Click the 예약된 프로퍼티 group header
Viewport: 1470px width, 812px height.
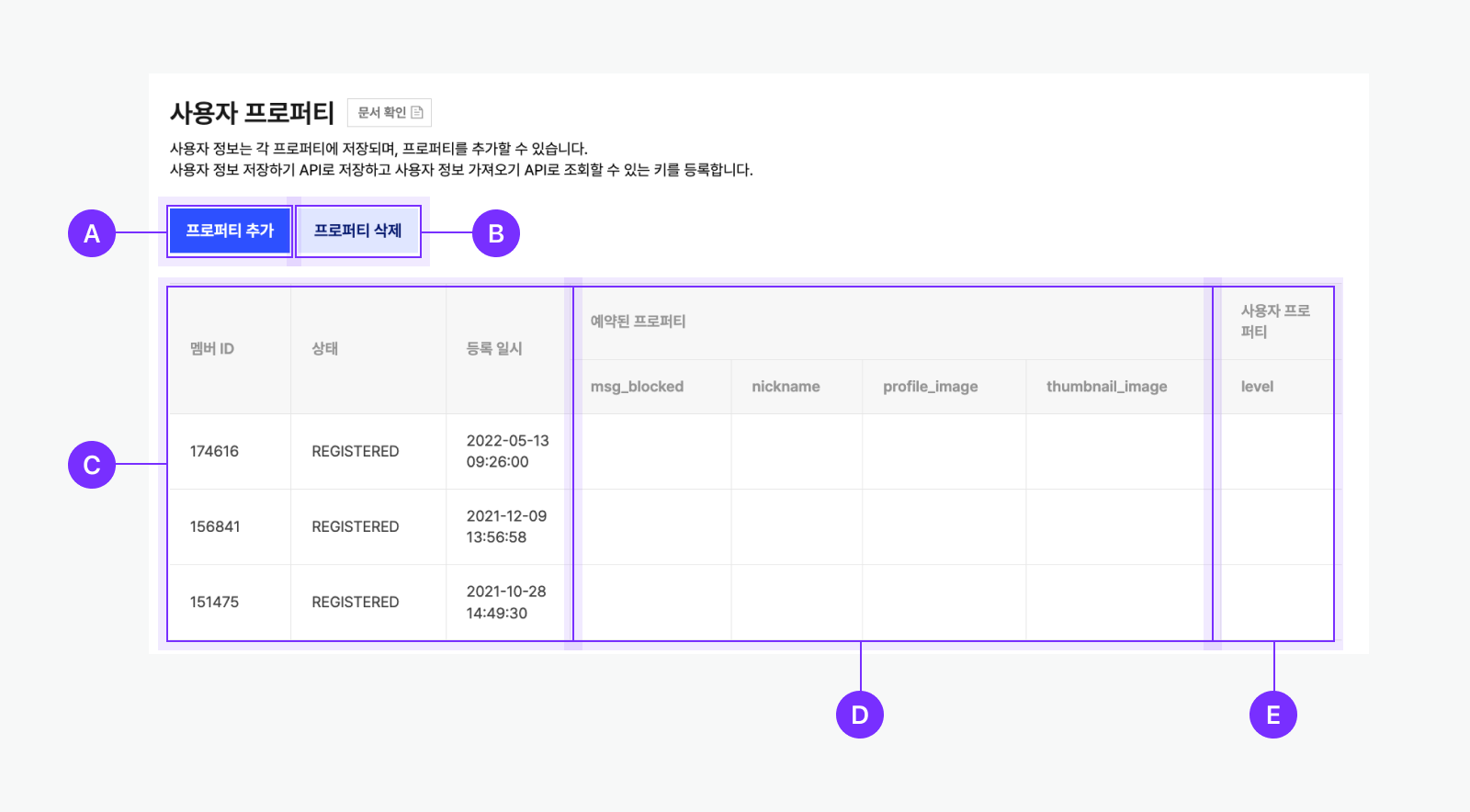pyautogui.click(x=639, y=321)
